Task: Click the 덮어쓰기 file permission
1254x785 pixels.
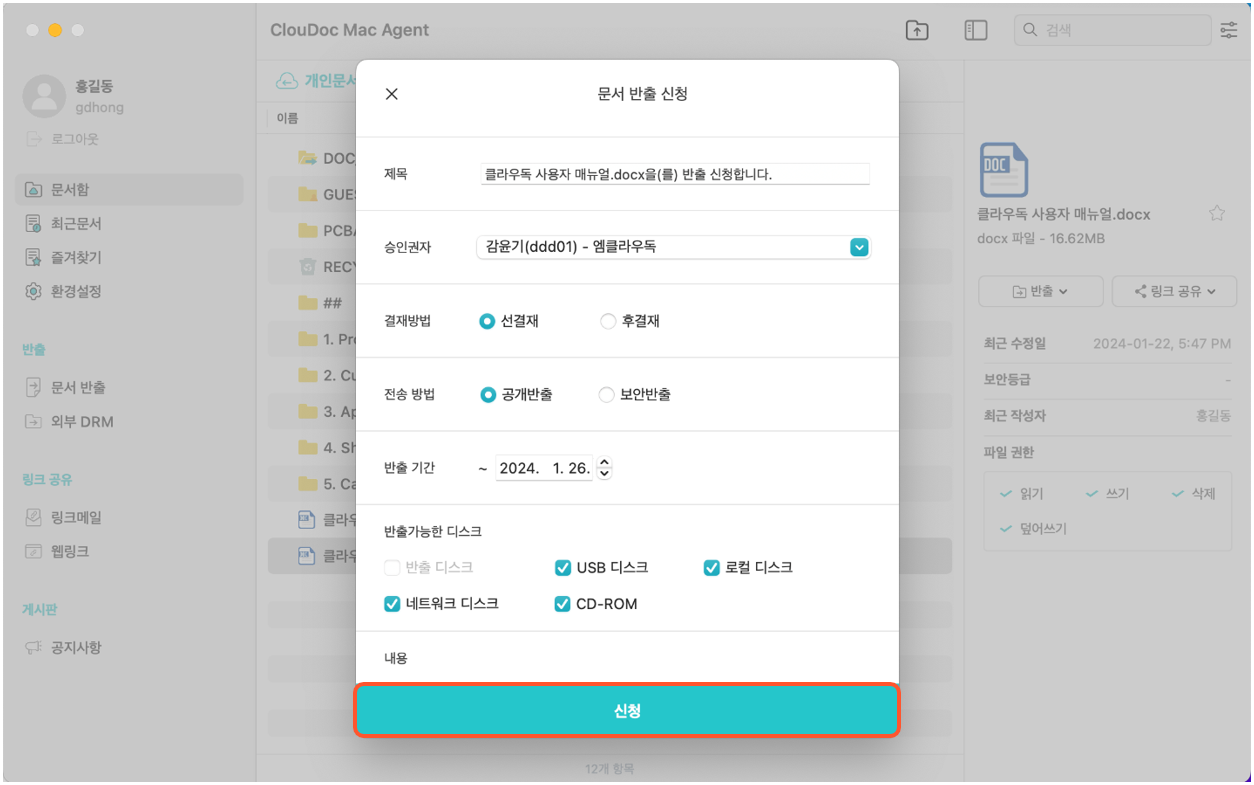Action: (x=1034, y=528)
